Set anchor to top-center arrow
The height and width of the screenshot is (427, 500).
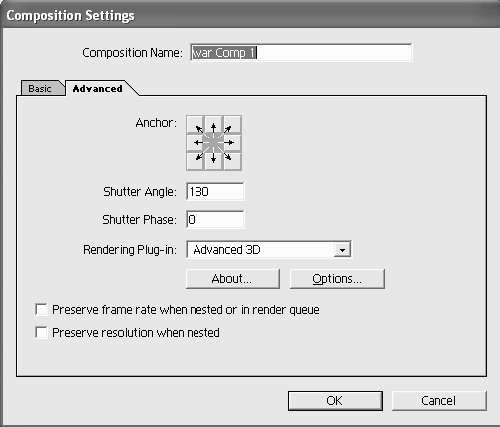[214, 125]
